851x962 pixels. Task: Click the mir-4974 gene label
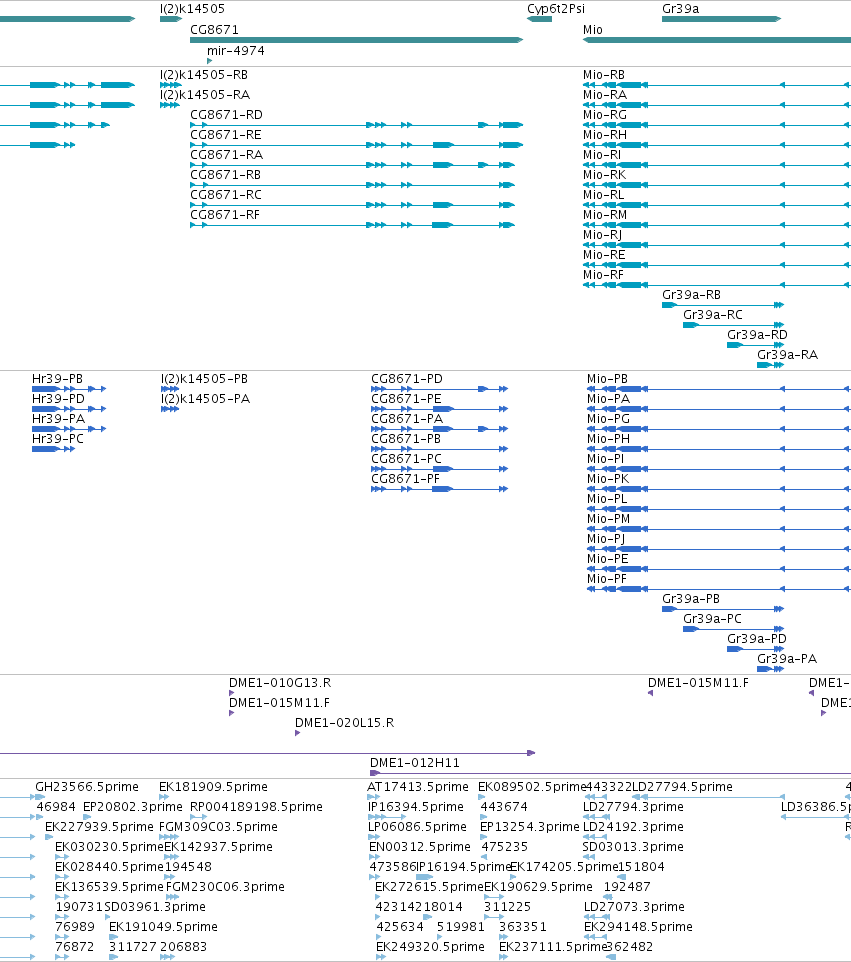236,51
